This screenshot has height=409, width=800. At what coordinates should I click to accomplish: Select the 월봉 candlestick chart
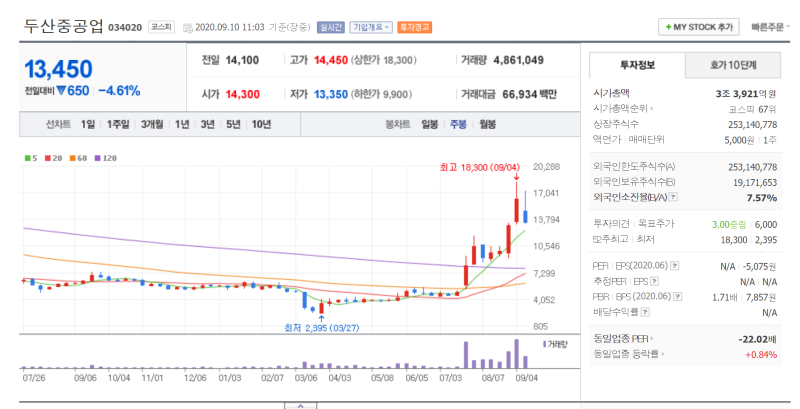click(x=487, y=124)
